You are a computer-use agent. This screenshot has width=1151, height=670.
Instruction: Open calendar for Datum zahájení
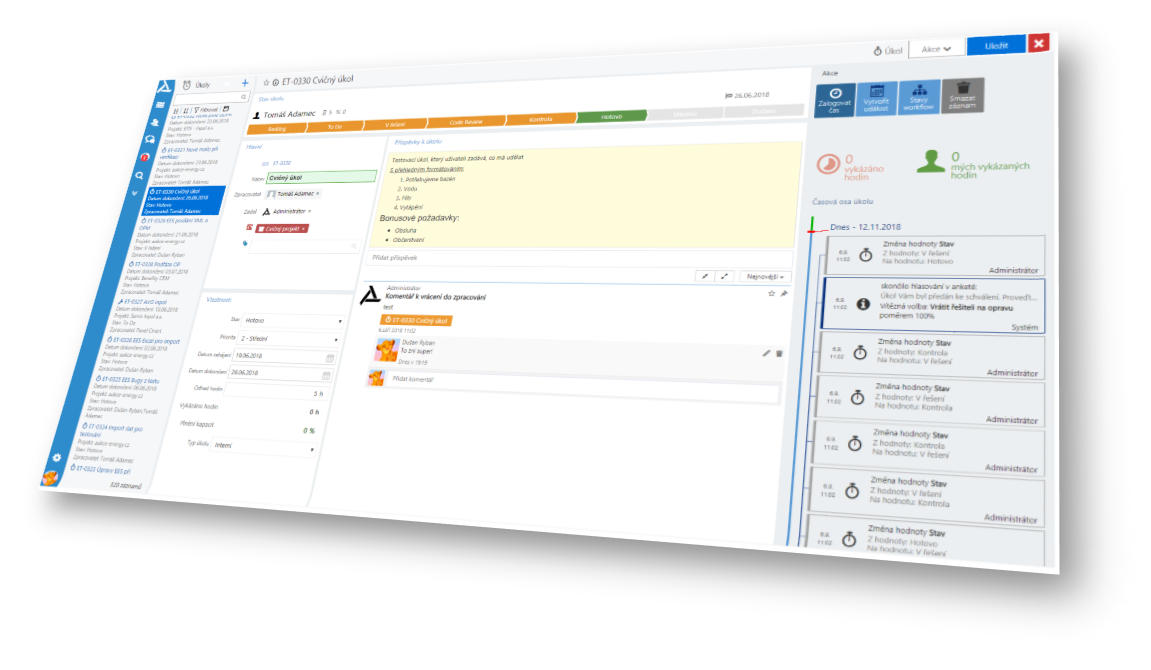point(330,358)
